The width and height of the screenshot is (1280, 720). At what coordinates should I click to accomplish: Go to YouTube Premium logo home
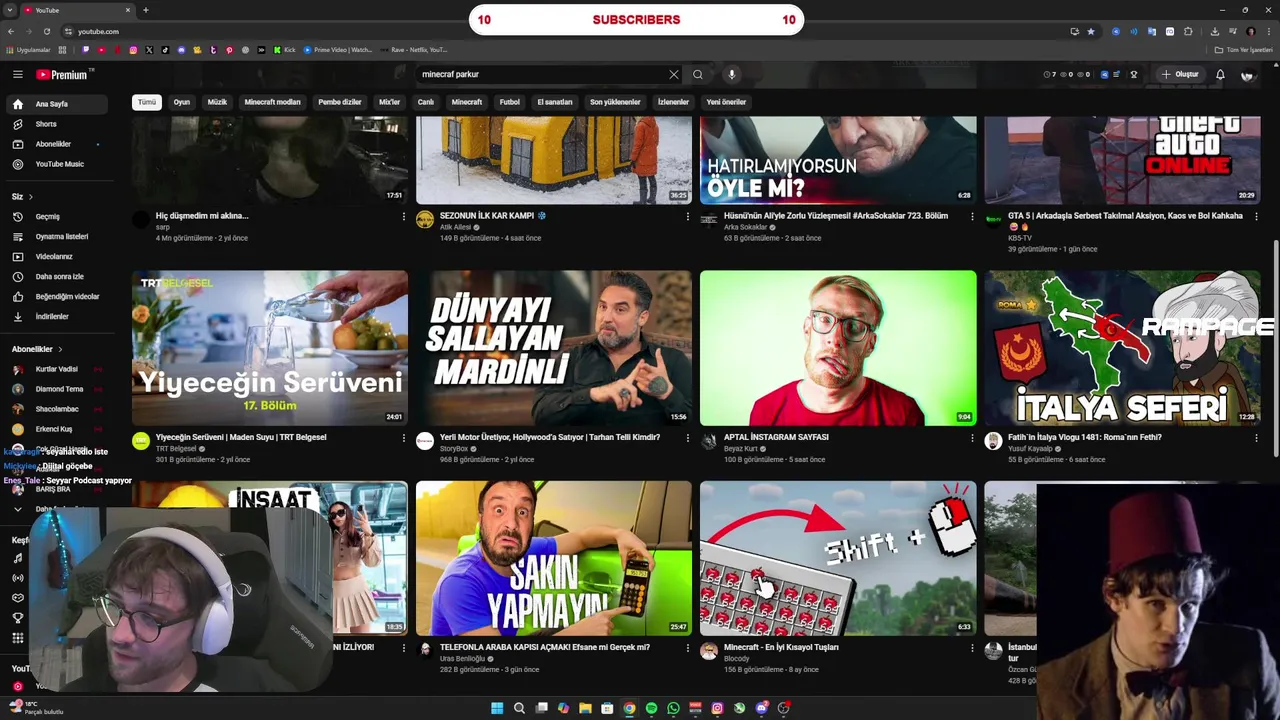(x=62, y=74)
